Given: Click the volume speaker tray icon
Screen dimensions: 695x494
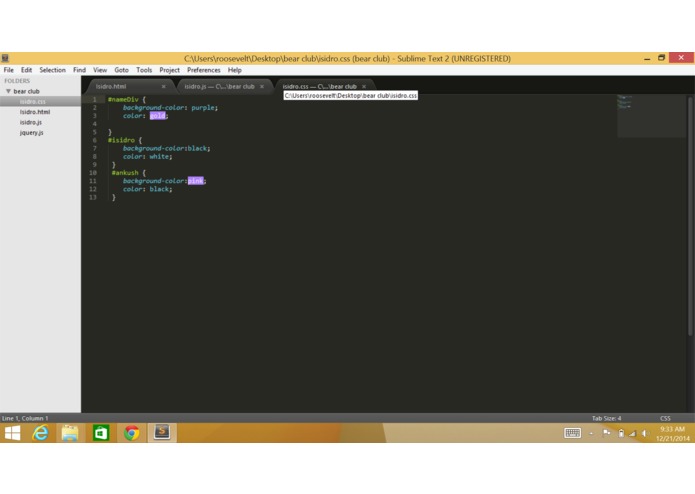Looking at the screenshot, I should 644,433.
